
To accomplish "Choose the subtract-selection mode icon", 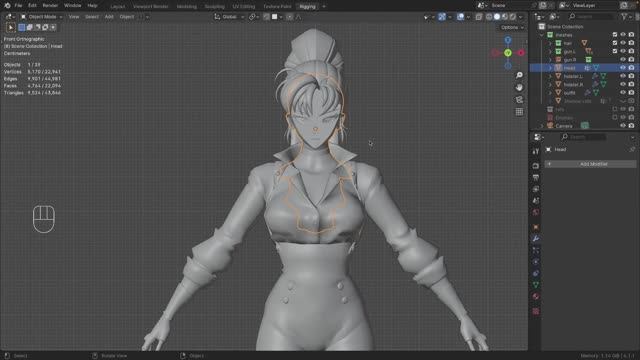I will [x=37, y=27].
